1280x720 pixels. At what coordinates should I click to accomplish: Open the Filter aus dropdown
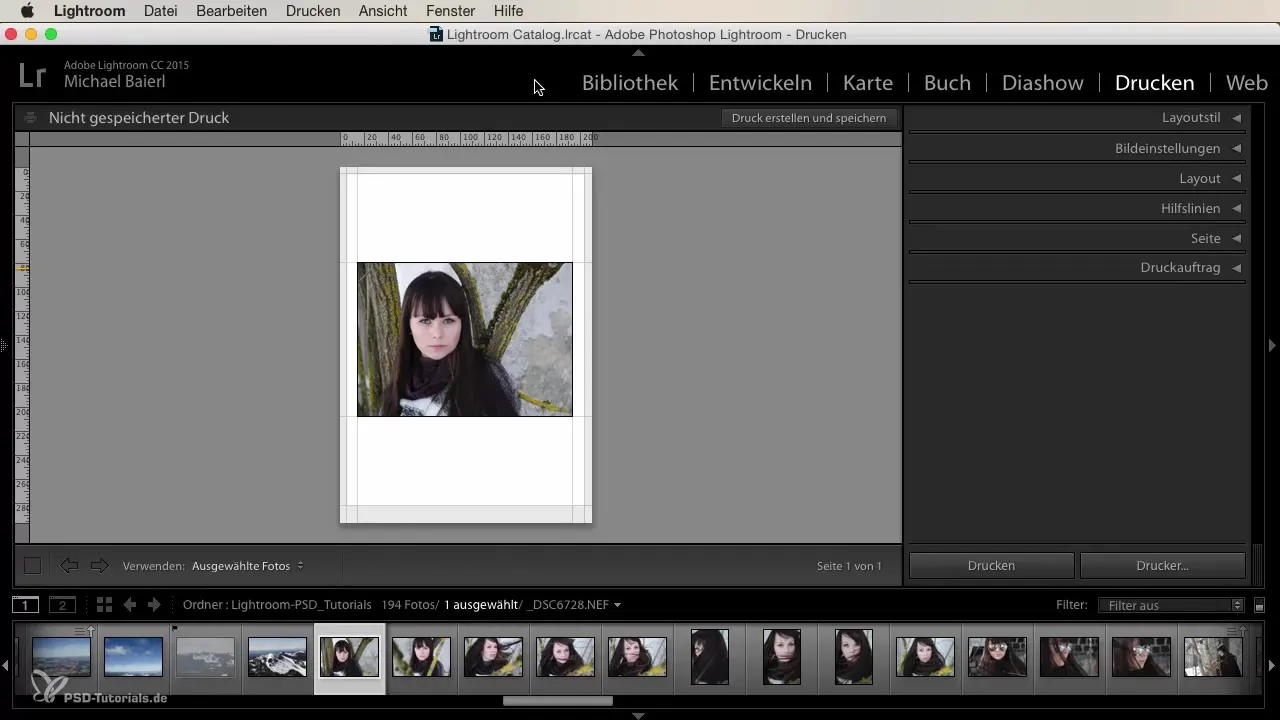1170,605
